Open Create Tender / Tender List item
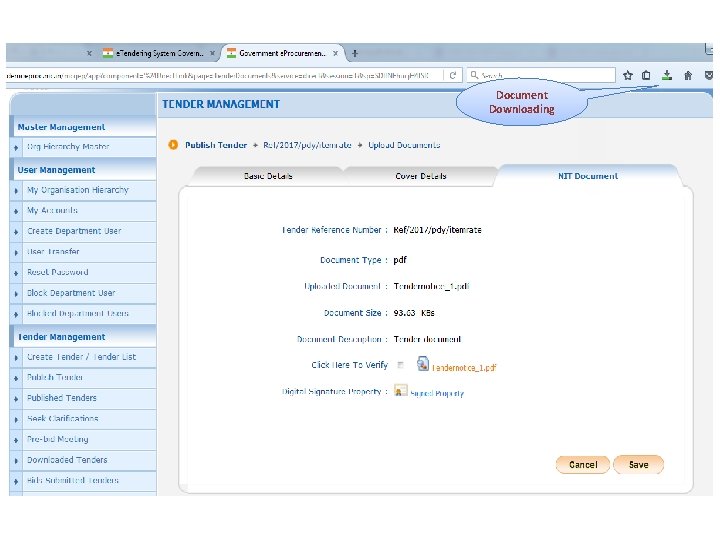Viewport: 720px width, 540px height. pyautogui.click(x=81, y=357)
